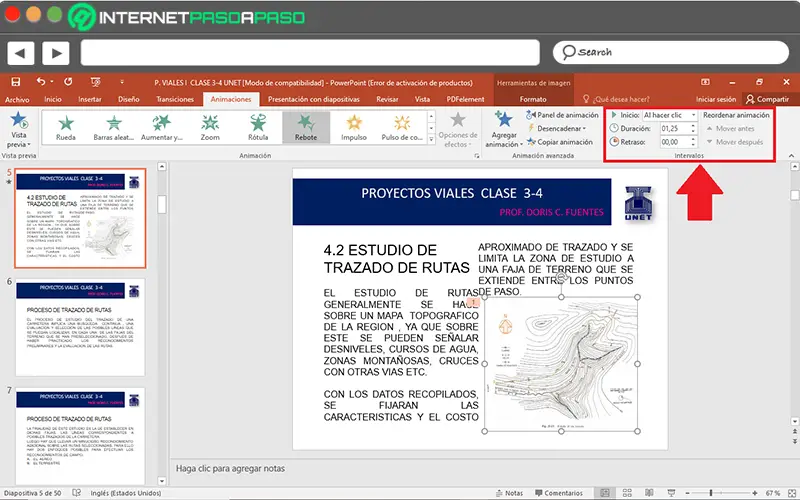Open Ribbon display options icon

705,82
